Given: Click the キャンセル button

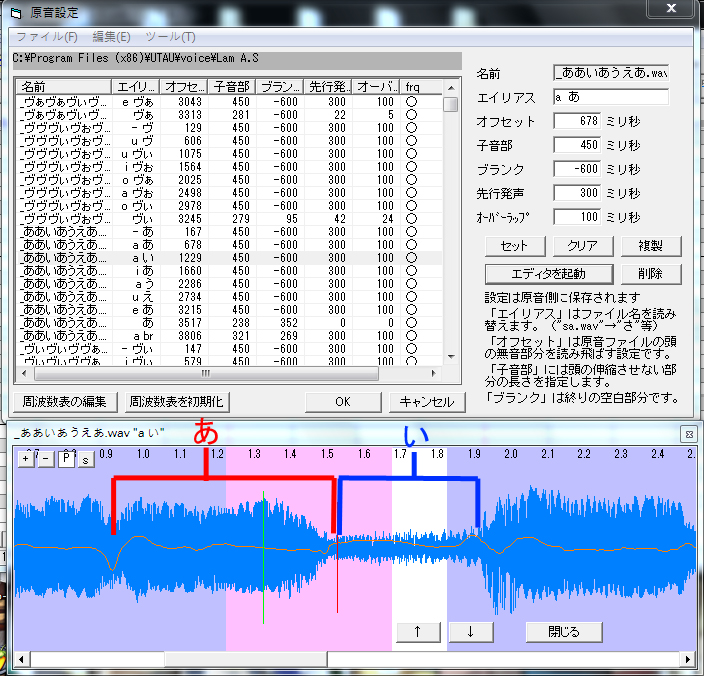Looking at the screenshot, I should tap(427, 402).
